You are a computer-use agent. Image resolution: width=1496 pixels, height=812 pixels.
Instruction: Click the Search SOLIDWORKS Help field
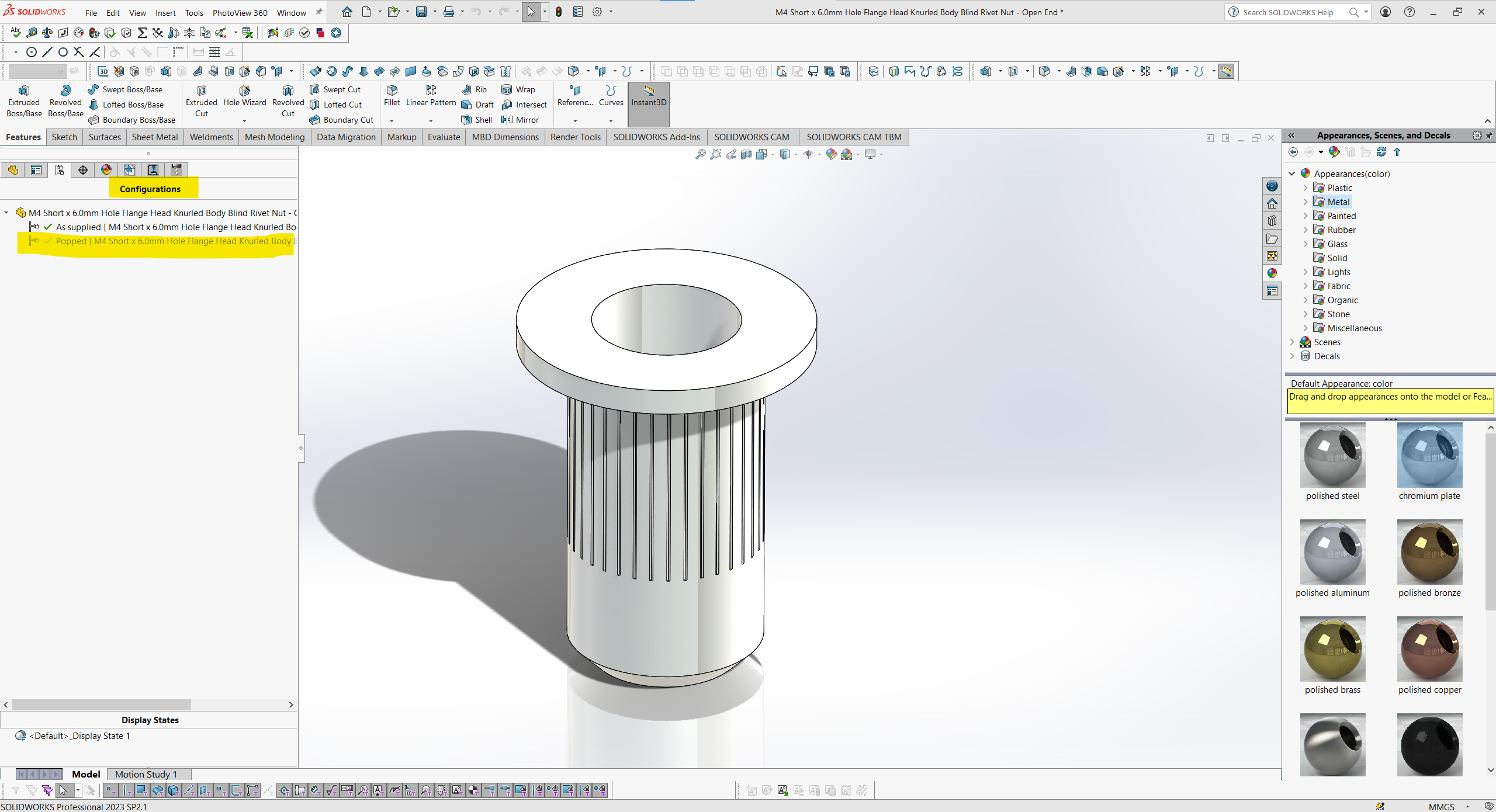1287,12
